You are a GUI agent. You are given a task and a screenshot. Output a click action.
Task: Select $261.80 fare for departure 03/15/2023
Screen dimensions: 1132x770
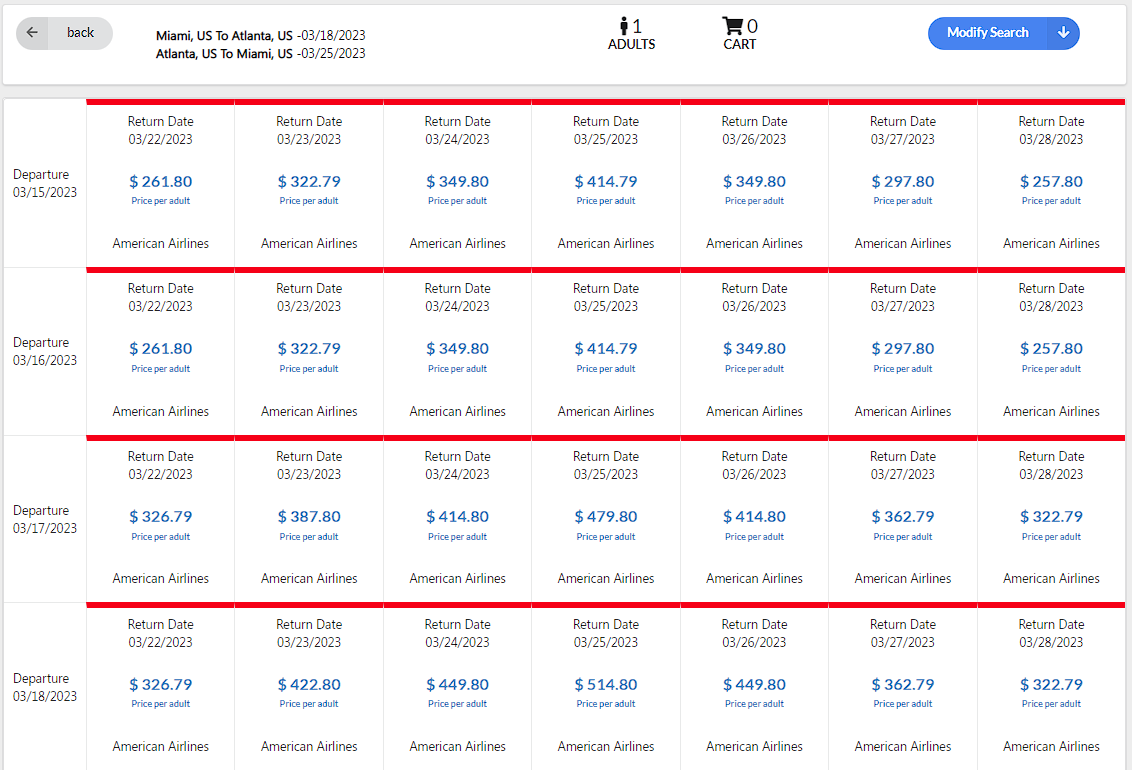160,182
